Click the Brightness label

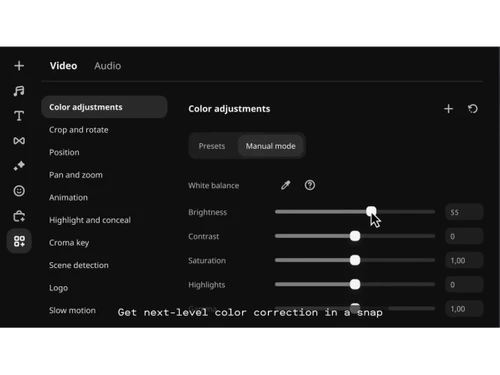tap(208, 212)
